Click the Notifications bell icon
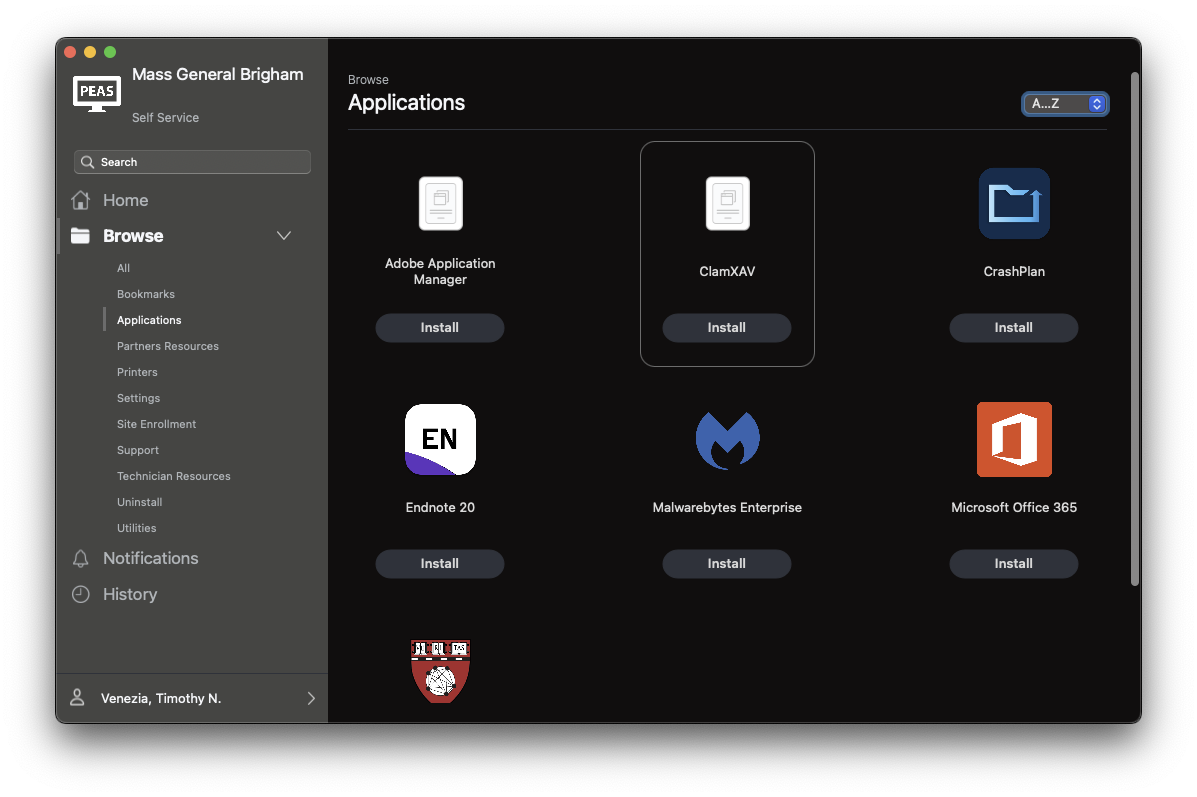Screen dimensions: 1197x797 [80, 558]
